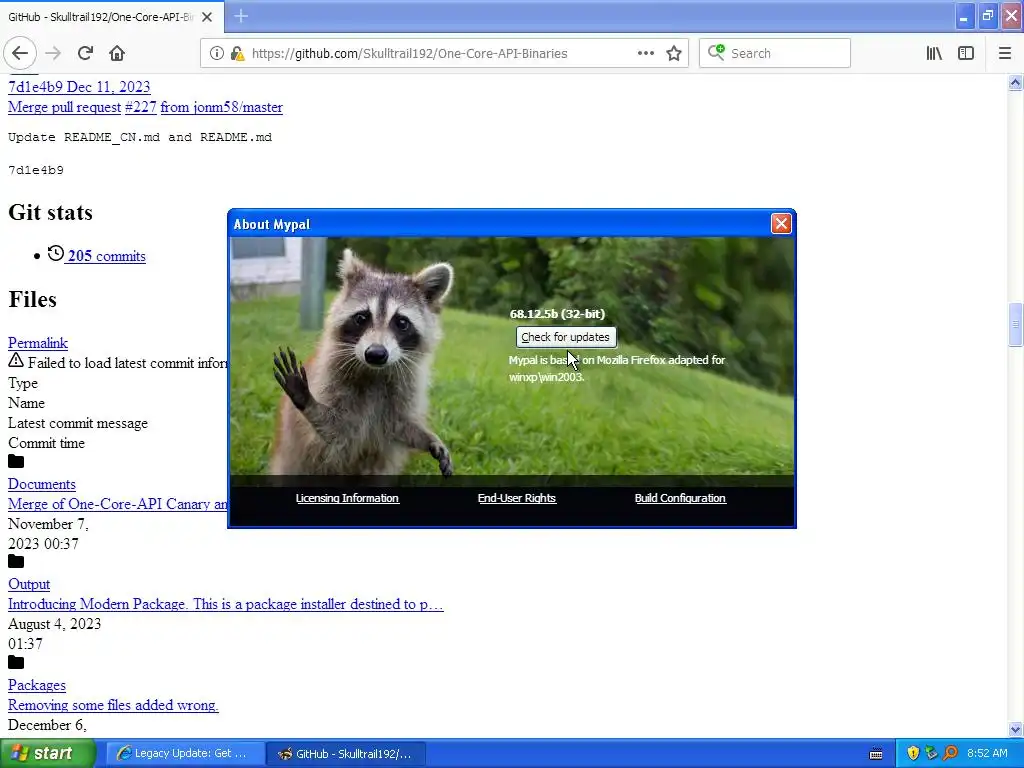Viewport: 1024px width, 768px height.
Task: Open the Output folder link
Action: tap(29, 584)
